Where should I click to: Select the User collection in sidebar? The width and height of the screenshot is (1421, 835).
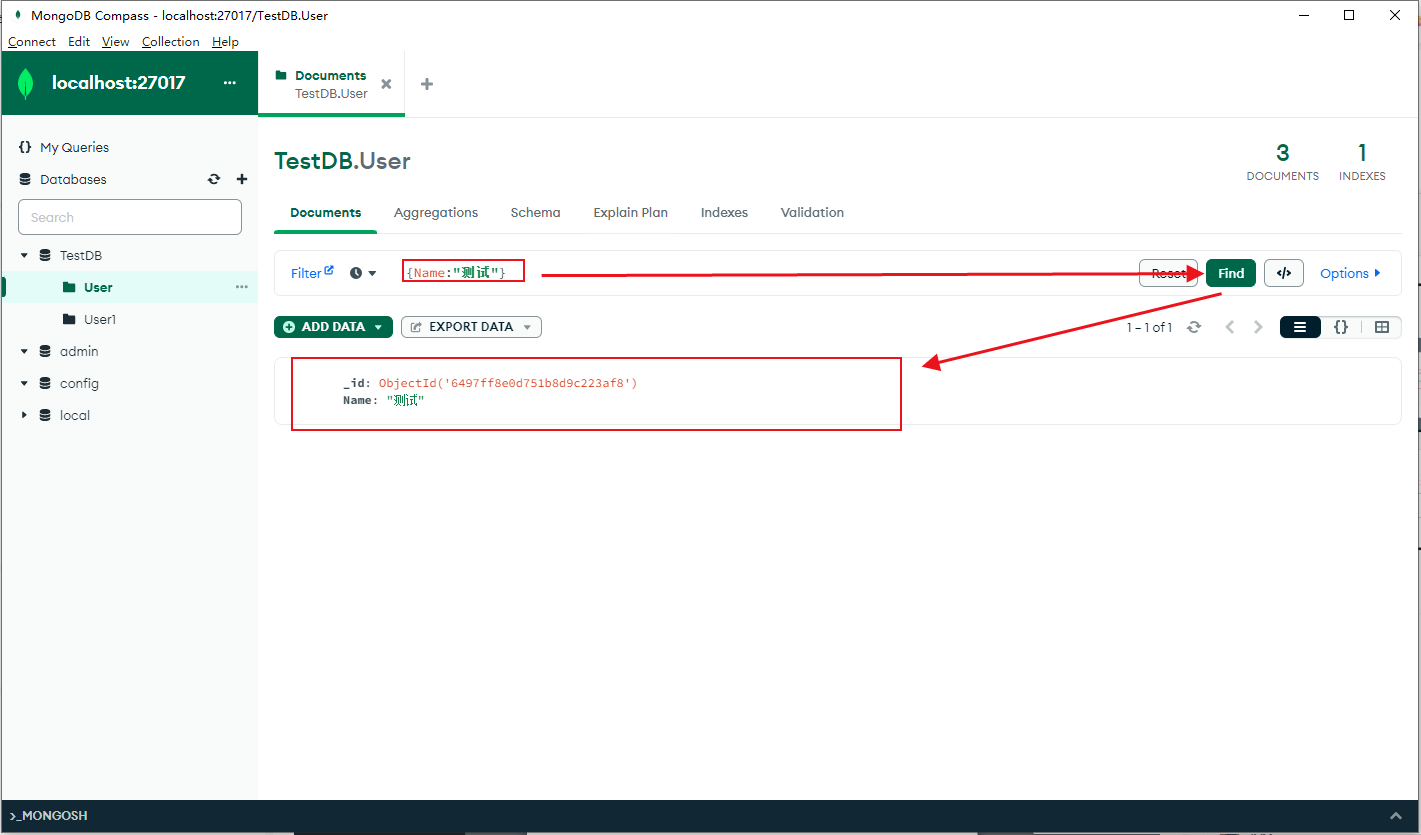98,288
